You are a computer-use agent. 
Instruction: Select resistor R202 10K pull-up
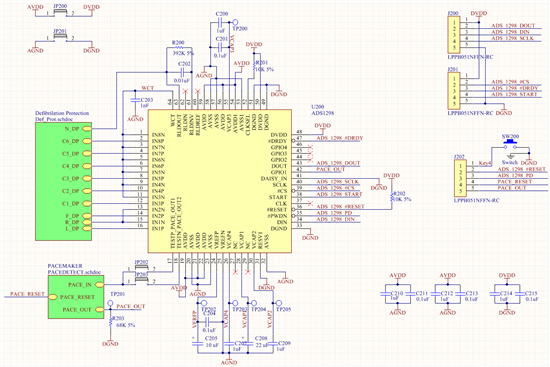pyautogui.click(x=392, y=196)
